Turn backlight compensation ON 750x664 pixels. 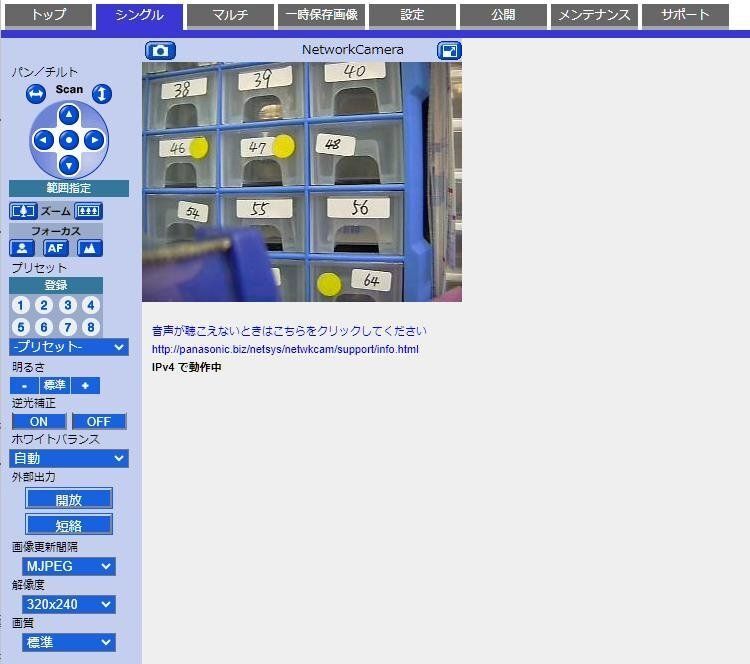tap(39, 421)
